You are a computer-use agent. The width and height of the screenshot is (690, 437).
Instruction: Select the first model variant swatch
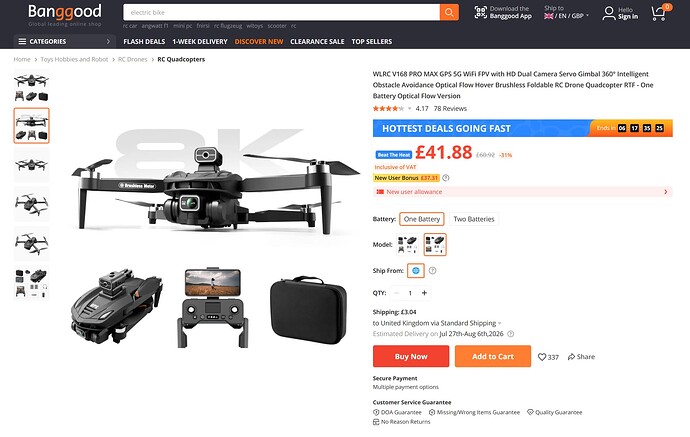click(x=407, y=245)
